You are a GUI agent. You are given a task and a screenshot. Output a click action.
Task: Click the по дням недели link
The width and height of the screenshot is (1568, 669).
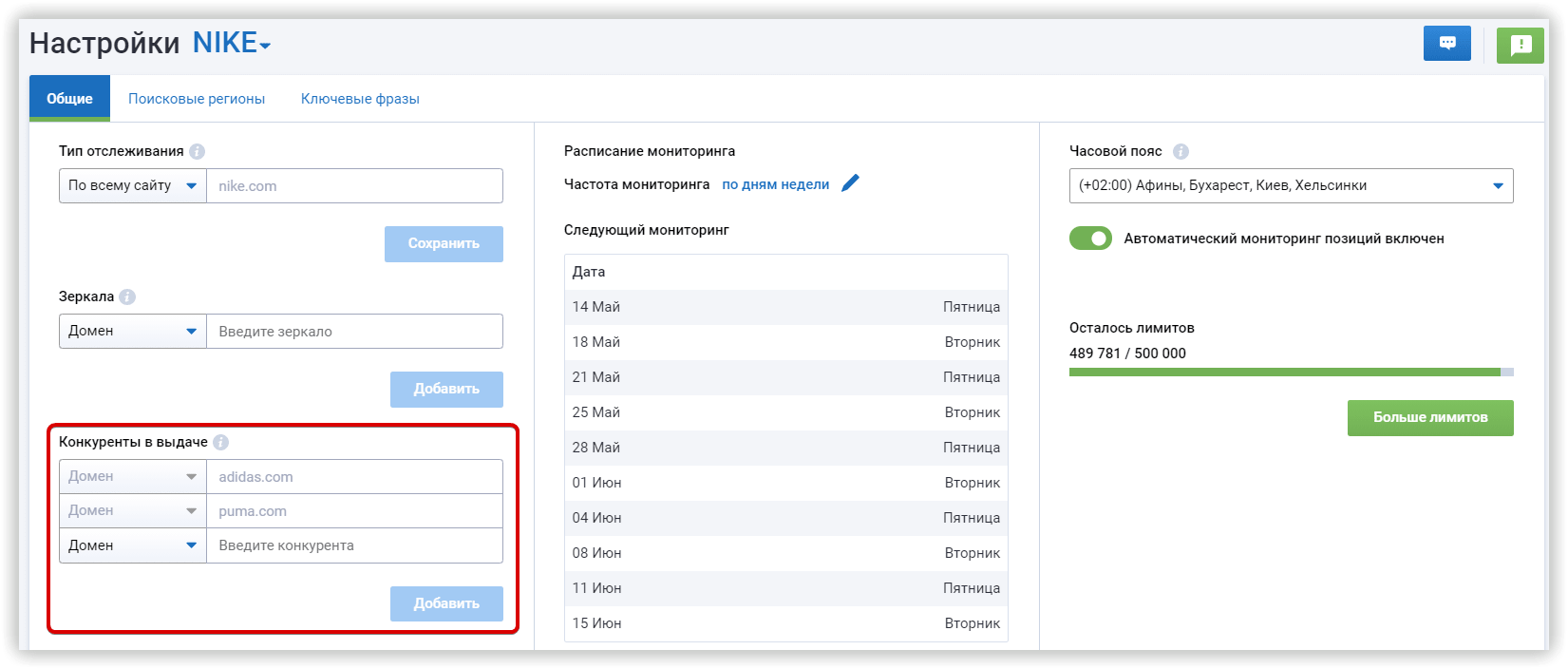pos(775,184)
